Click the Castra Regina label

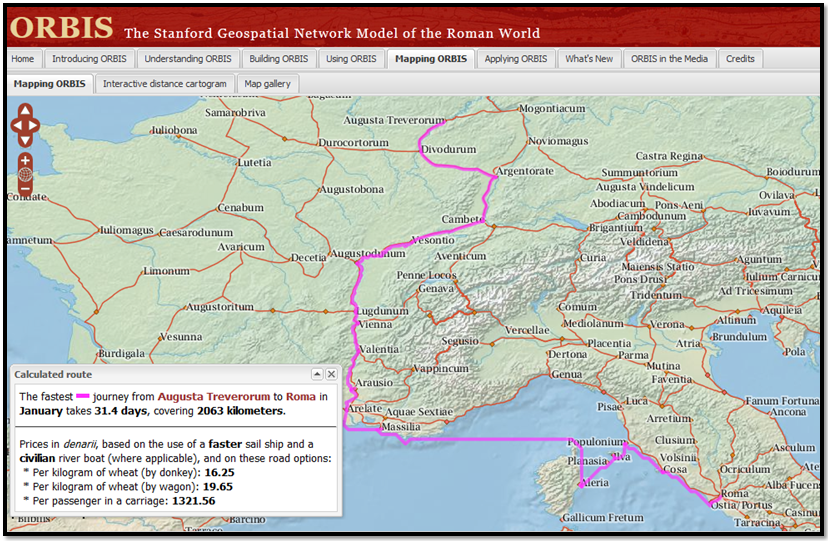pyautogui.click(x=669, y=156)
